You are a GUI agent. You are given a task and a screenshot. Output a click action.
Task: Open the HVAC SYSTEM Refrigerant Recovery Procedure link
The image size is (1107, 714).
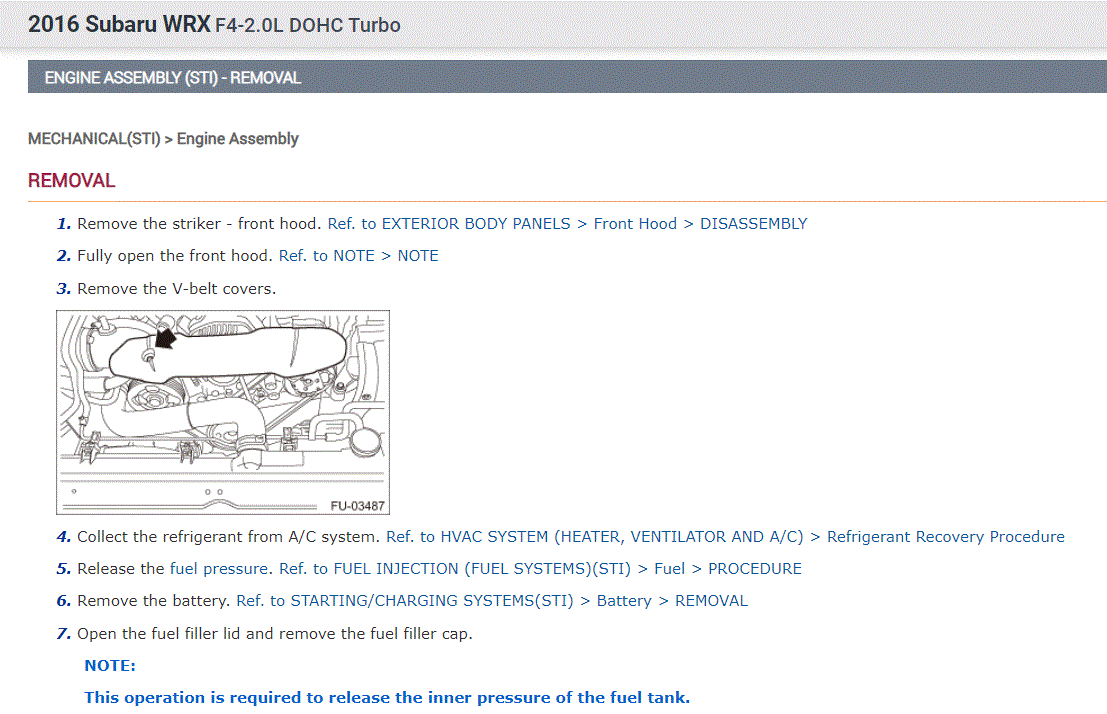(x=725, y=537)
